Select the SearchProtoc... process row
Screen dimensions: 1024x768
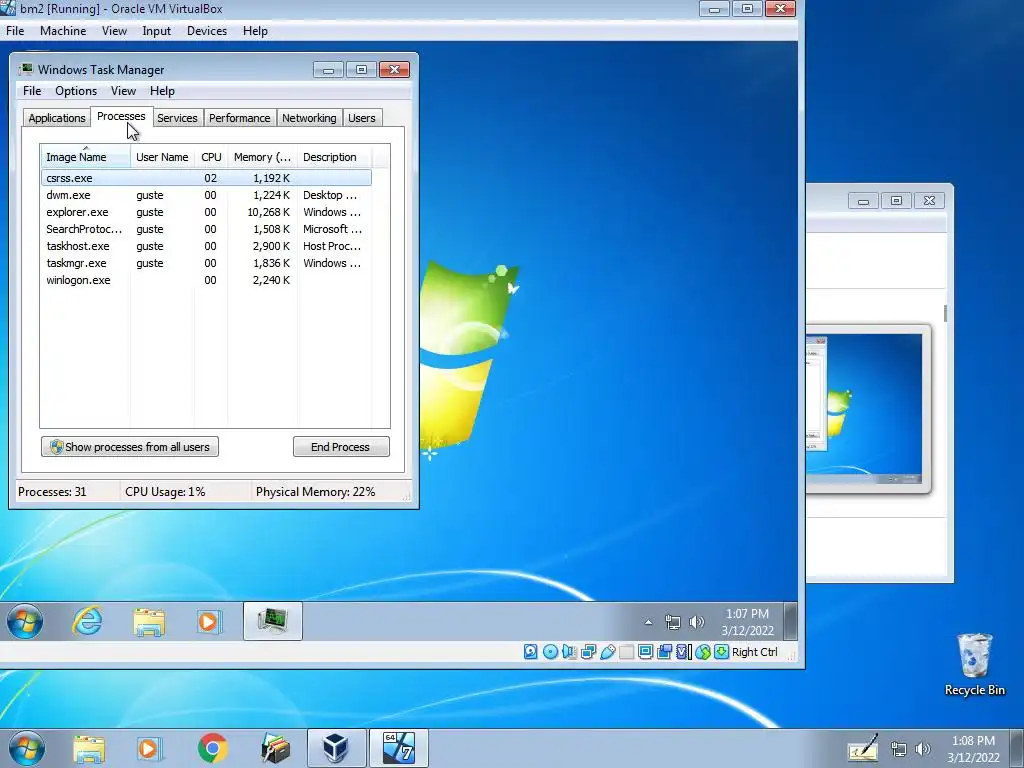(206, 229)
